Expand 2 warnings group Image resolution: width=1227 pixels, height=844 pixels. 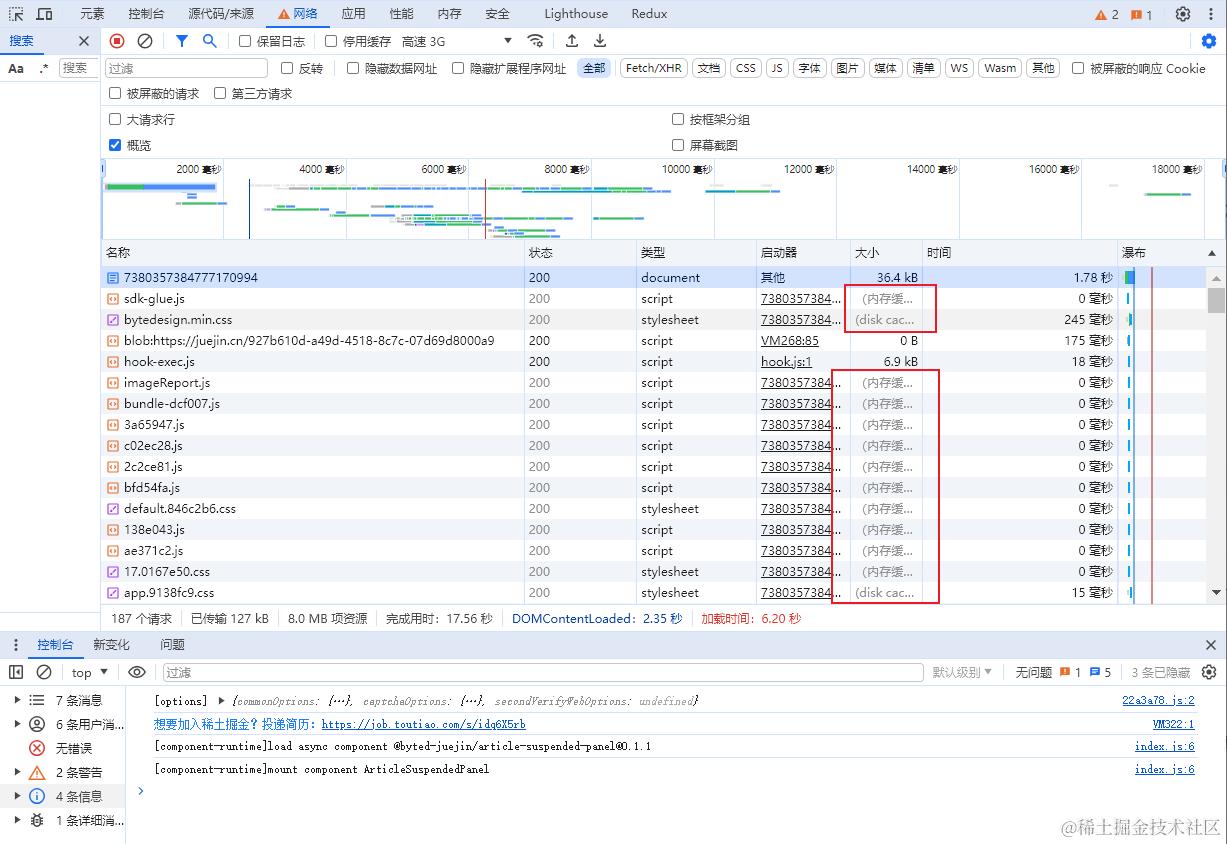17,772
